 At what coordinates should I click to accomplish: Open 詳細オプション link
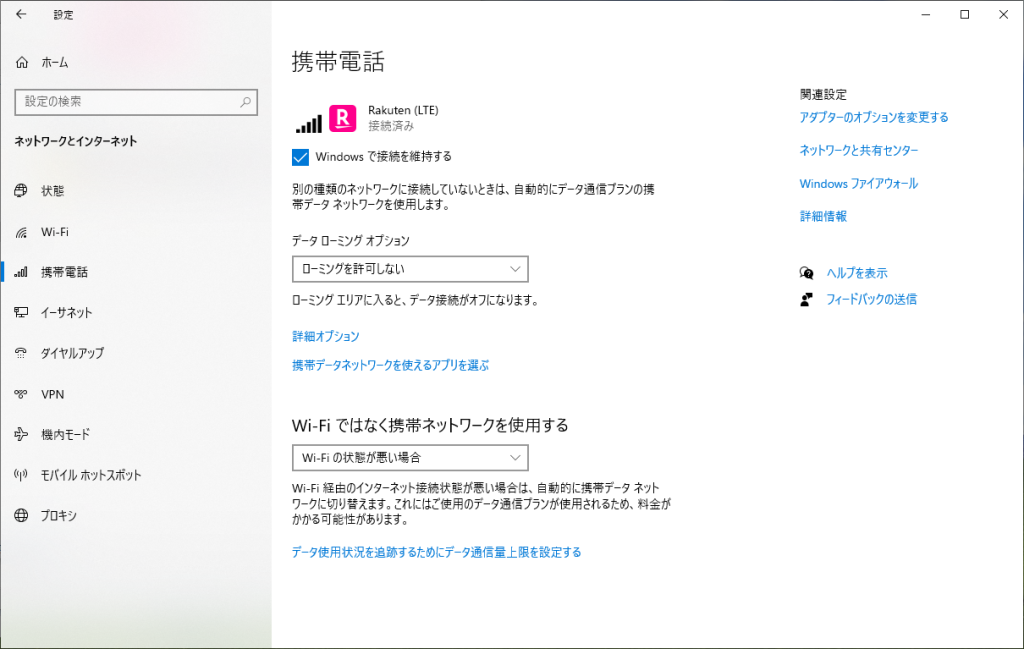tap(325, 337)
